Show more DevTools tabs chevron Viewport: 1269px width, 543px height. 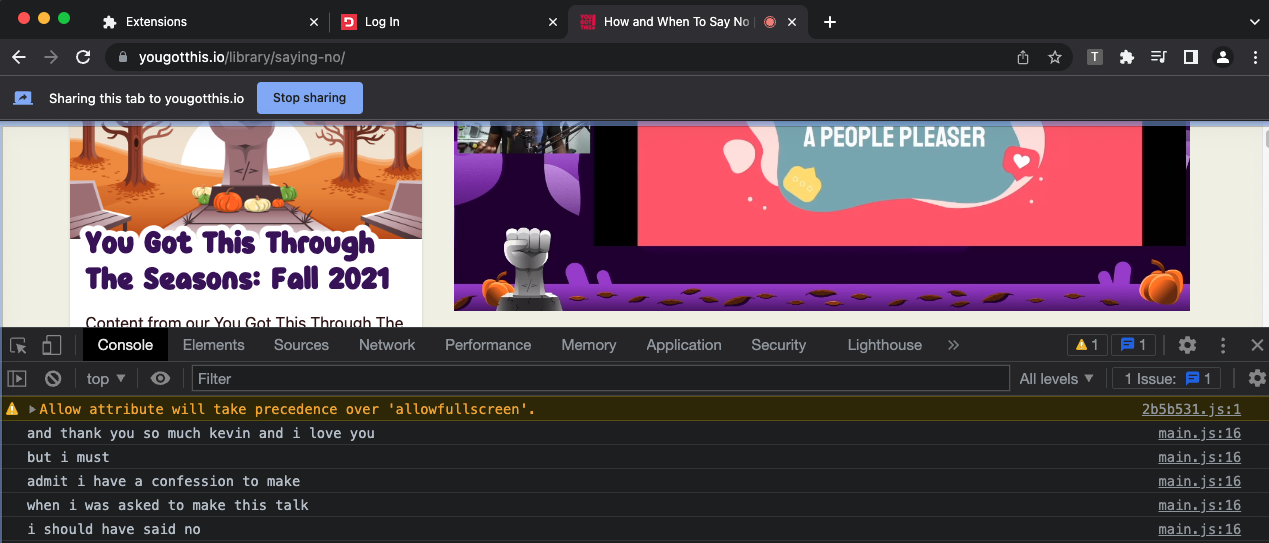click(x=953, y=345)
